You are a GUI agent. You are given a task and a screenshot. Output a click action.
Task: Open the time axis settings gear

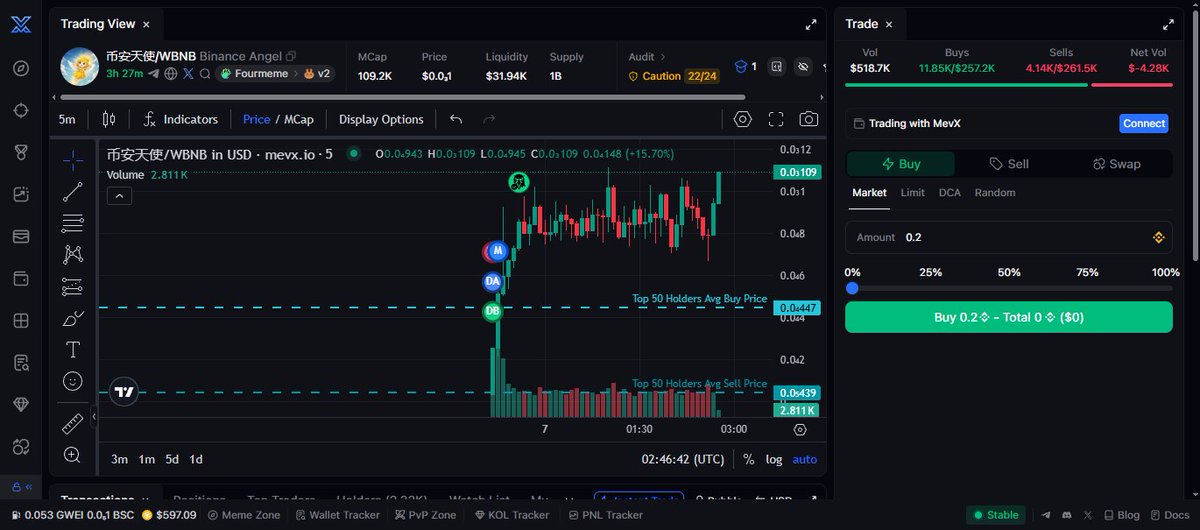click(800, 429)
